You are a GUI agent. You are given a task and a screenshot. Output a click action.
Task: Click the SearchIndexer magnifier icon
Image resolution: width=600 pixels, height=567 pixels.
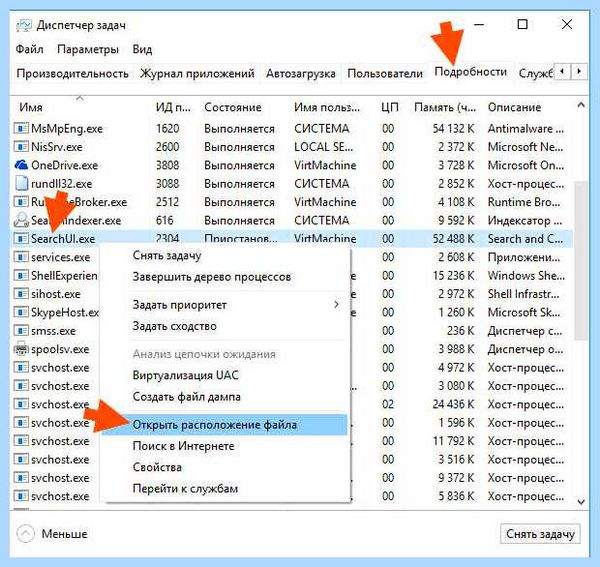[21, 220]
